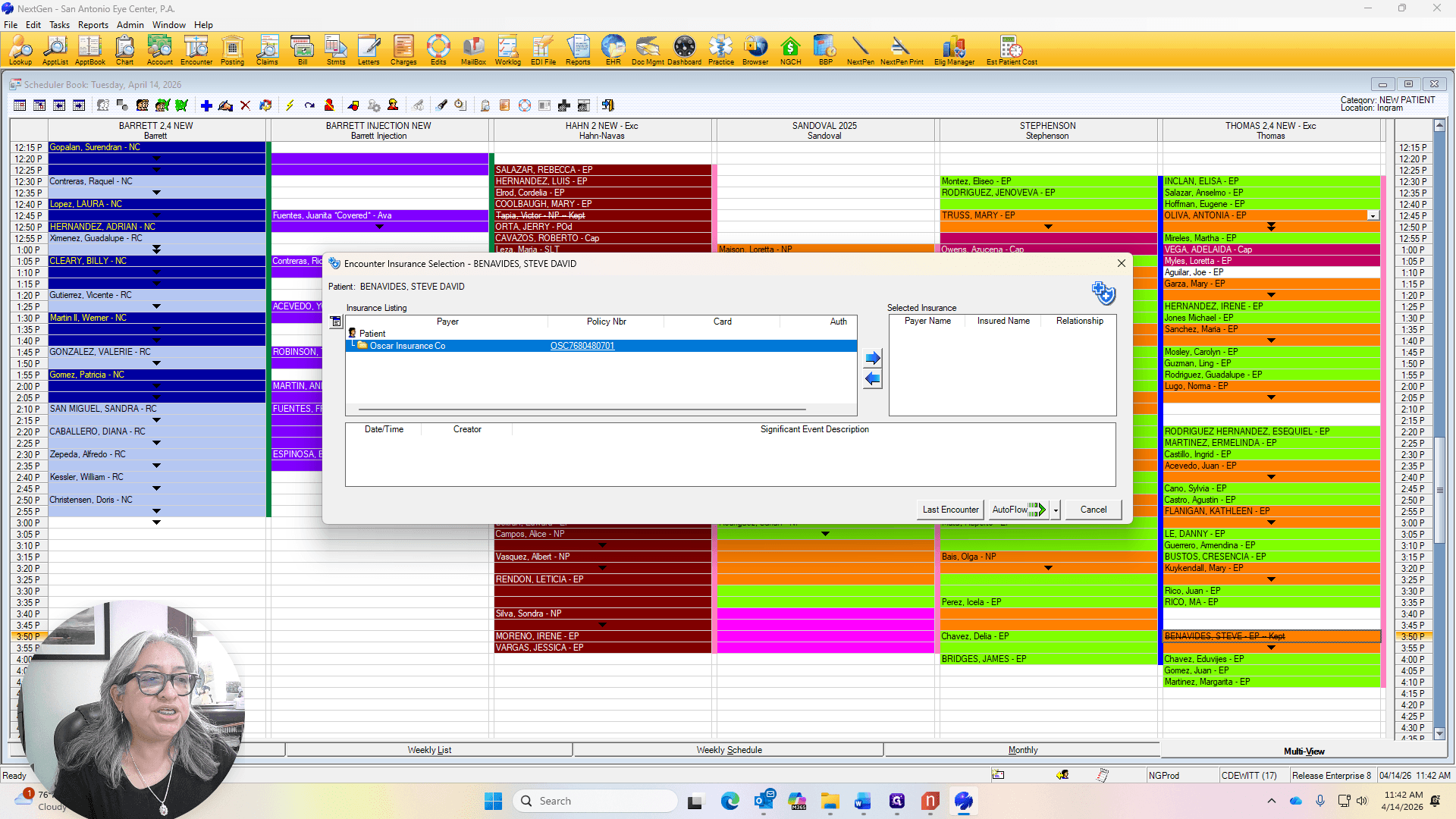Open the Tasks menu
The width and height of the screenshot is (1456, 819).
[59, 25]
